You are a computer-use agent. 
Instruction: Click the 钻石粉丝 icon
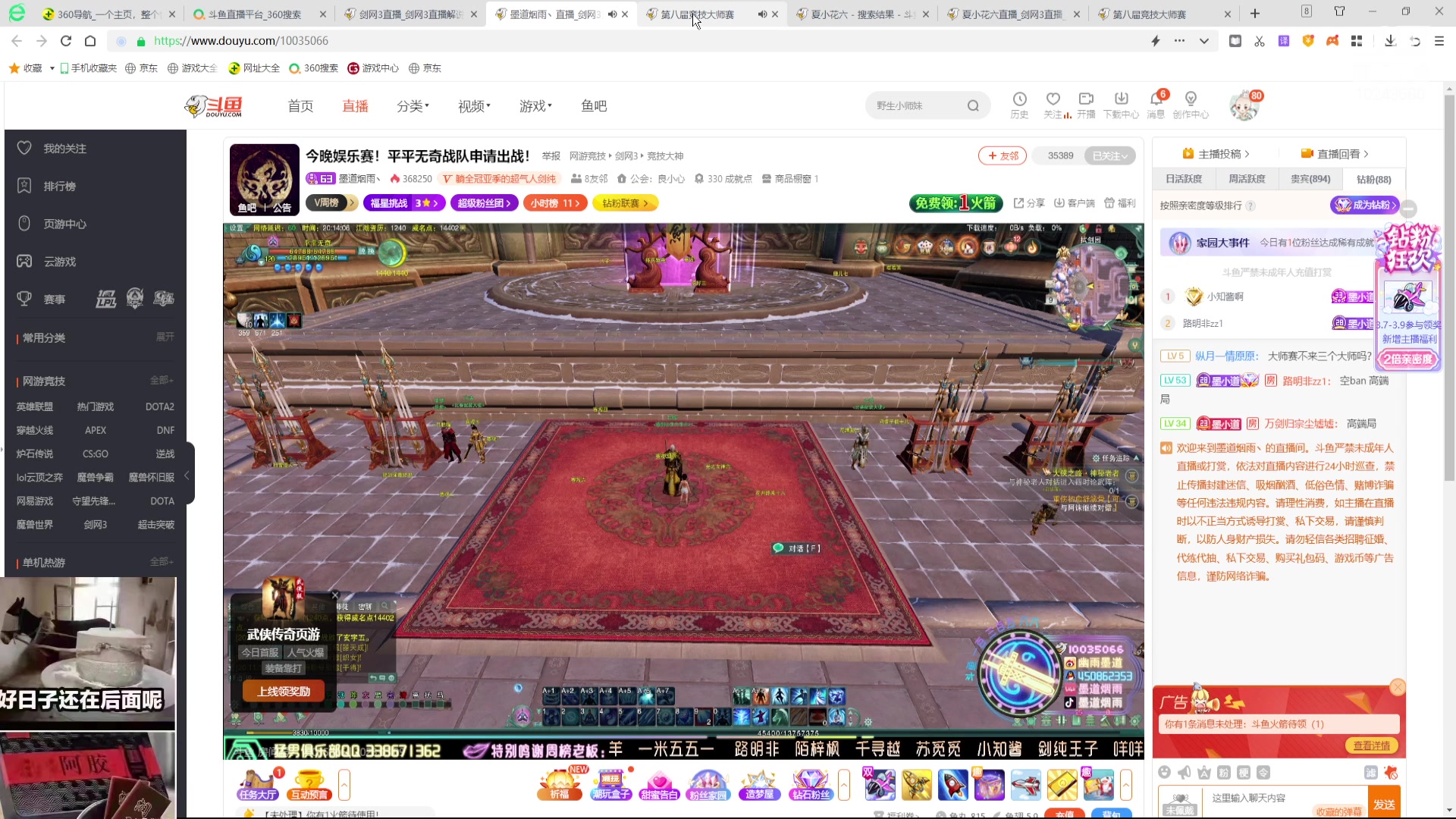click(811, 785)
